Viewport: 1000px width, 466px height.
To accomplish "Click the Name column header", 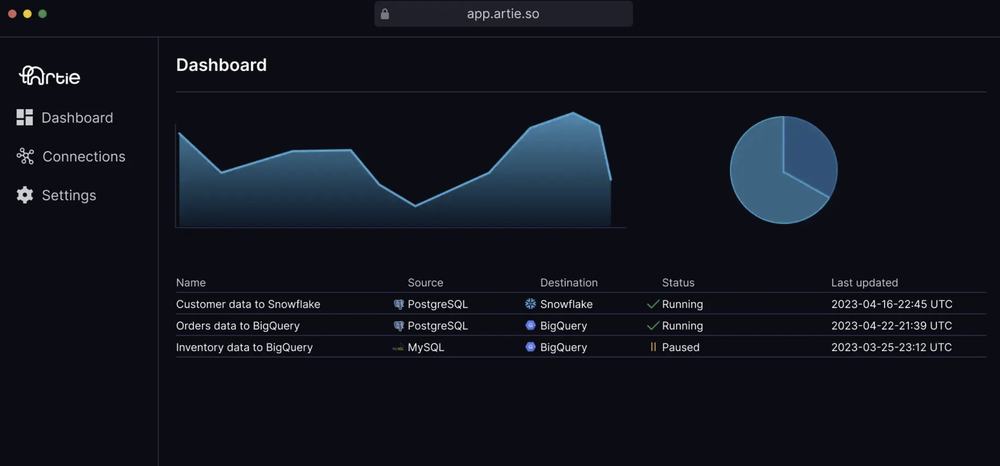I will 191,282.
